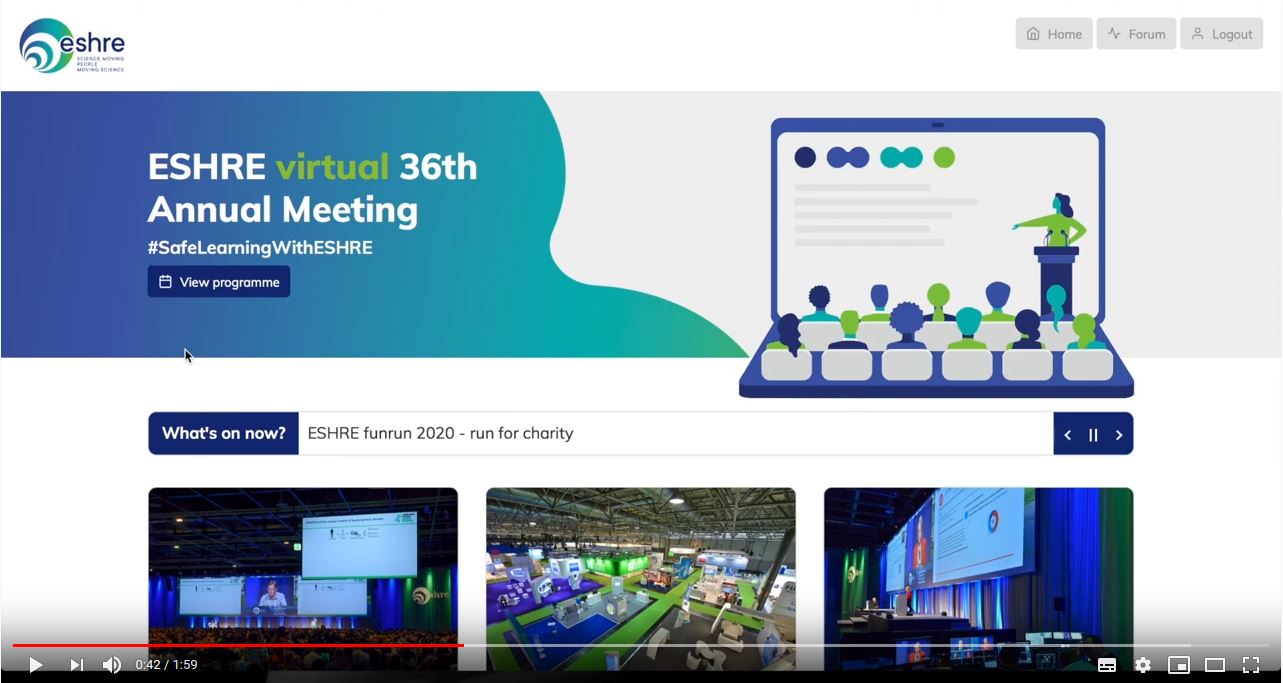Show next What's on now item
Image resolution: width=1283 pixels, height=683 pixels.
(x=1119, y=435)
